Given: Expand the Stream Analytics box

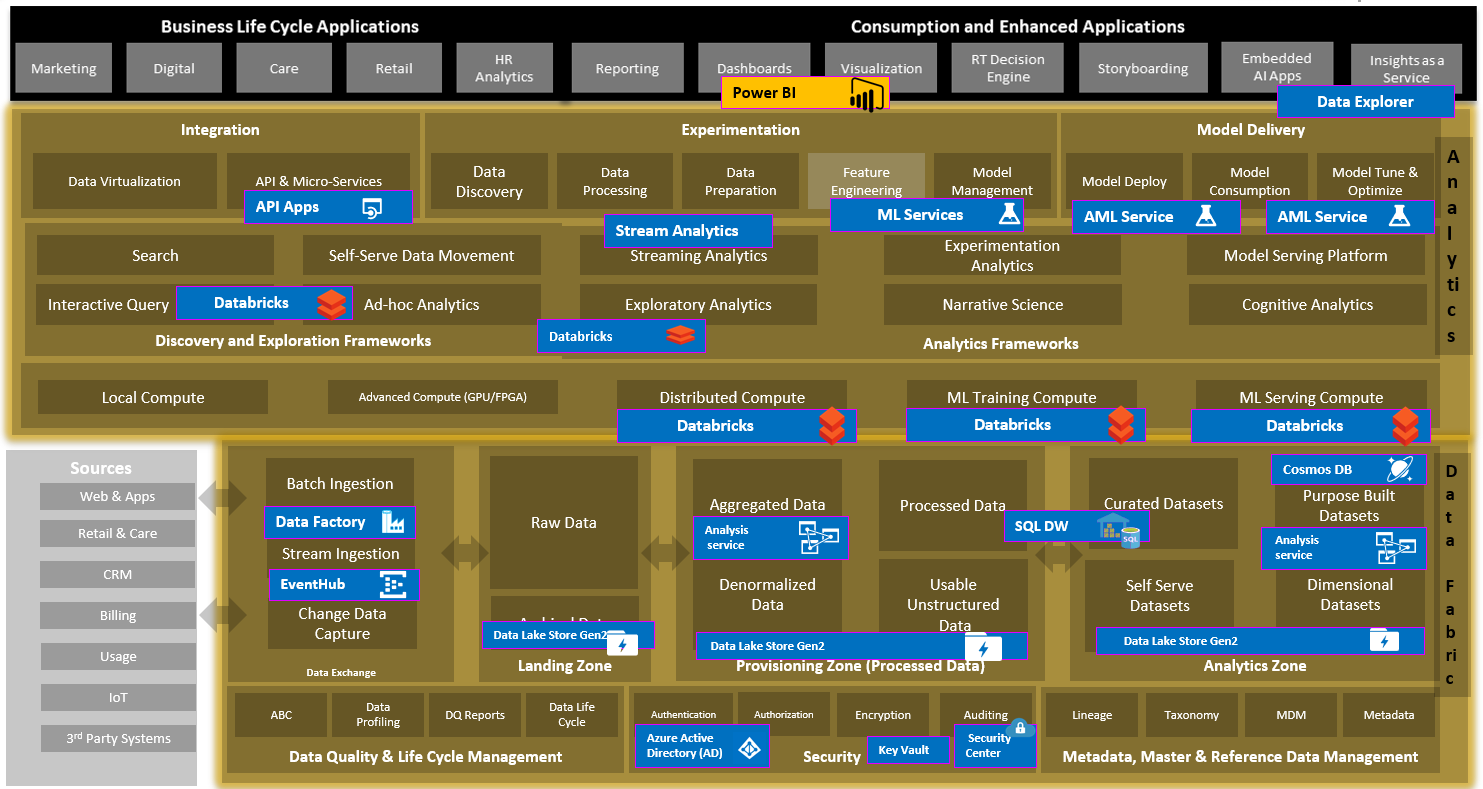Looking at the screenshot, I should pyautogui.click(x=687, y=230).
